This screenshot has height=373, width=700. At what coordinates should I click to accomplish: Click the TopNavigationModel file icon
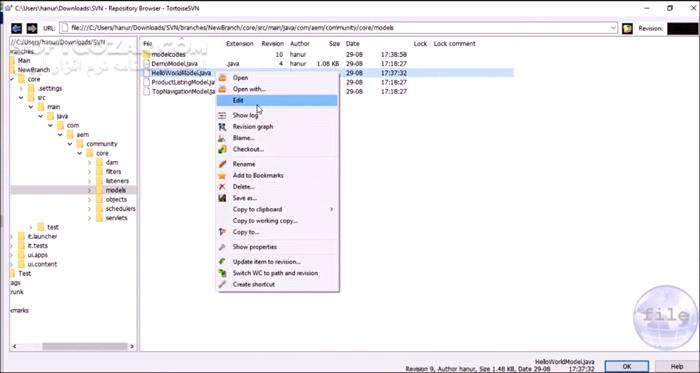click(x=147, y=91)
